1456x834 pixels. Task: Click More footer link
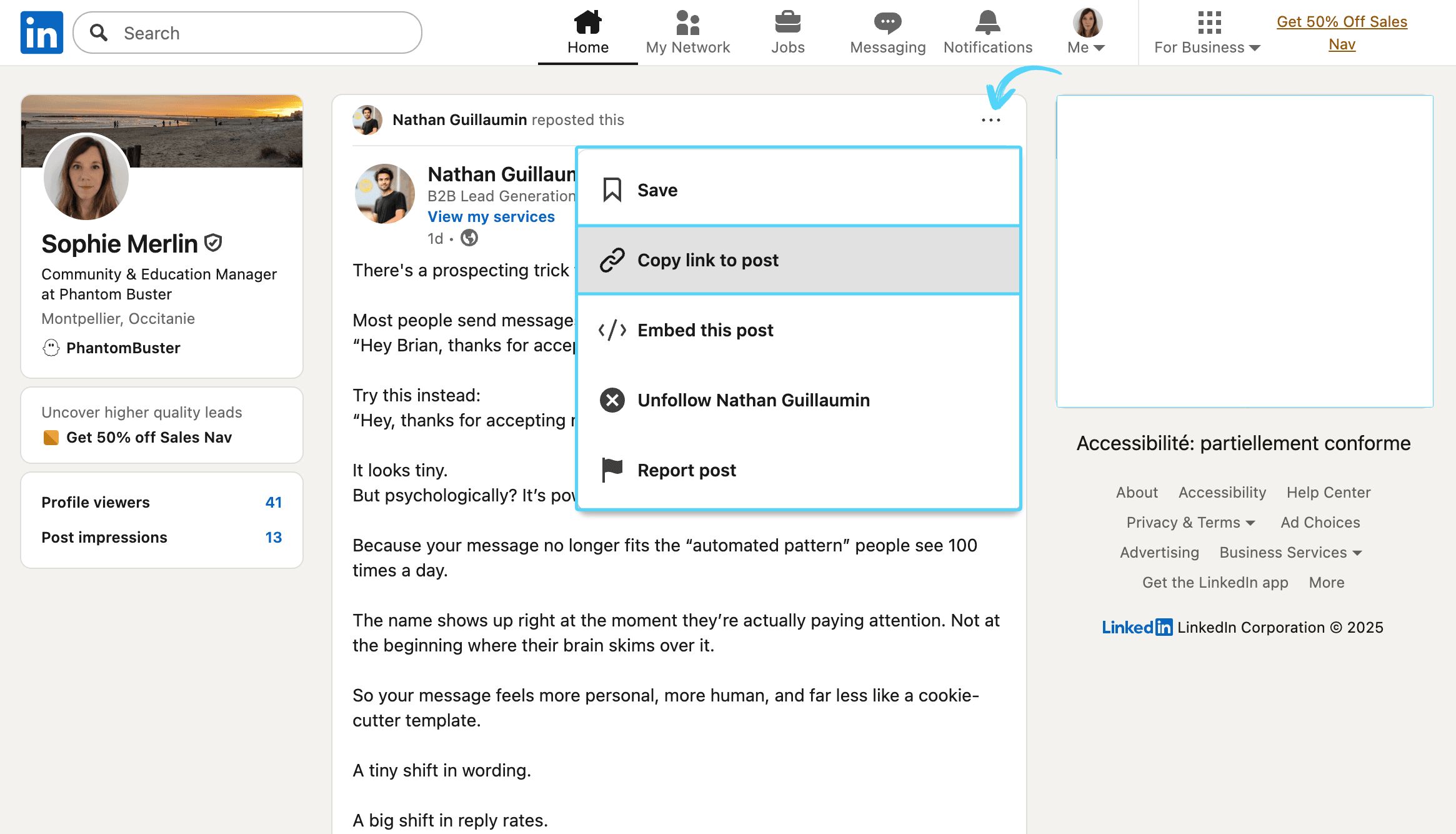coord(1327,583)
